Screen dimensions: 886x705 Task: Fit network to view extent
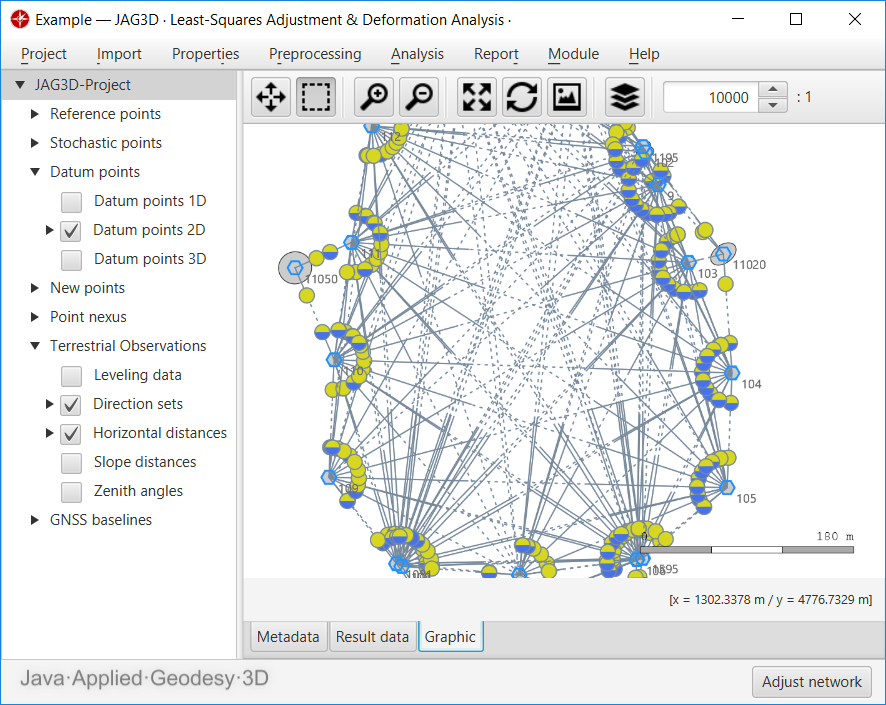coord(477,97)
